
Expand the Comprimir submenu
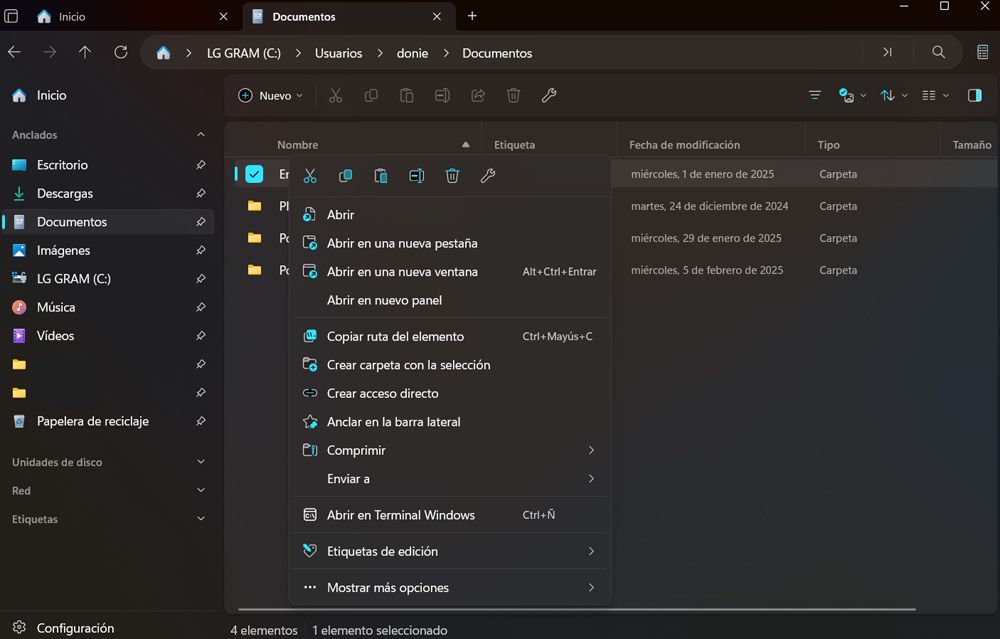point(450,450)
